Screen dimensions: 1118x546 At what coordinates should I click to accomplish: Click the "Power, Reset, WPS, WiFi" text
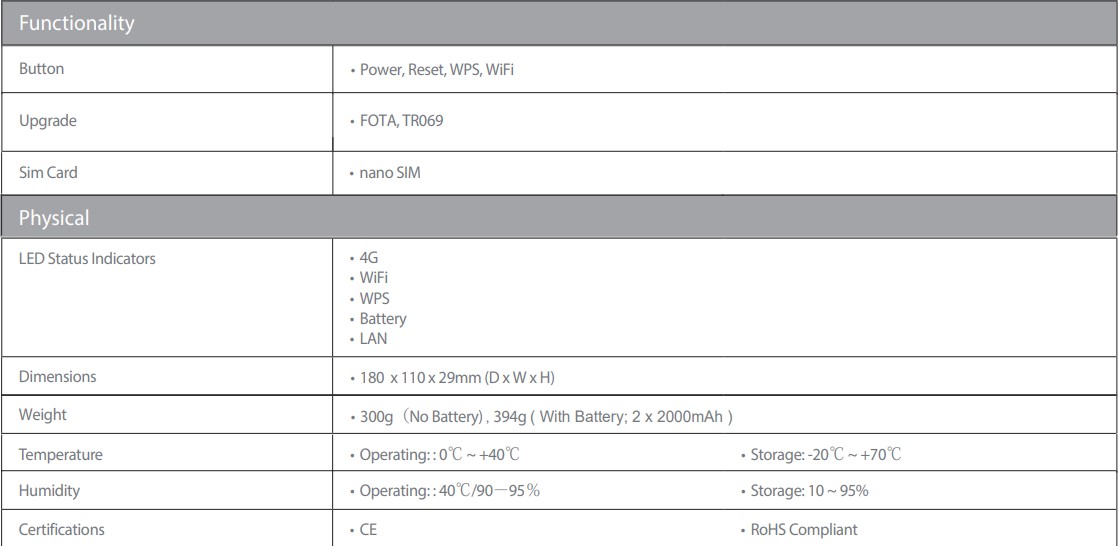(x=437, y=70)
